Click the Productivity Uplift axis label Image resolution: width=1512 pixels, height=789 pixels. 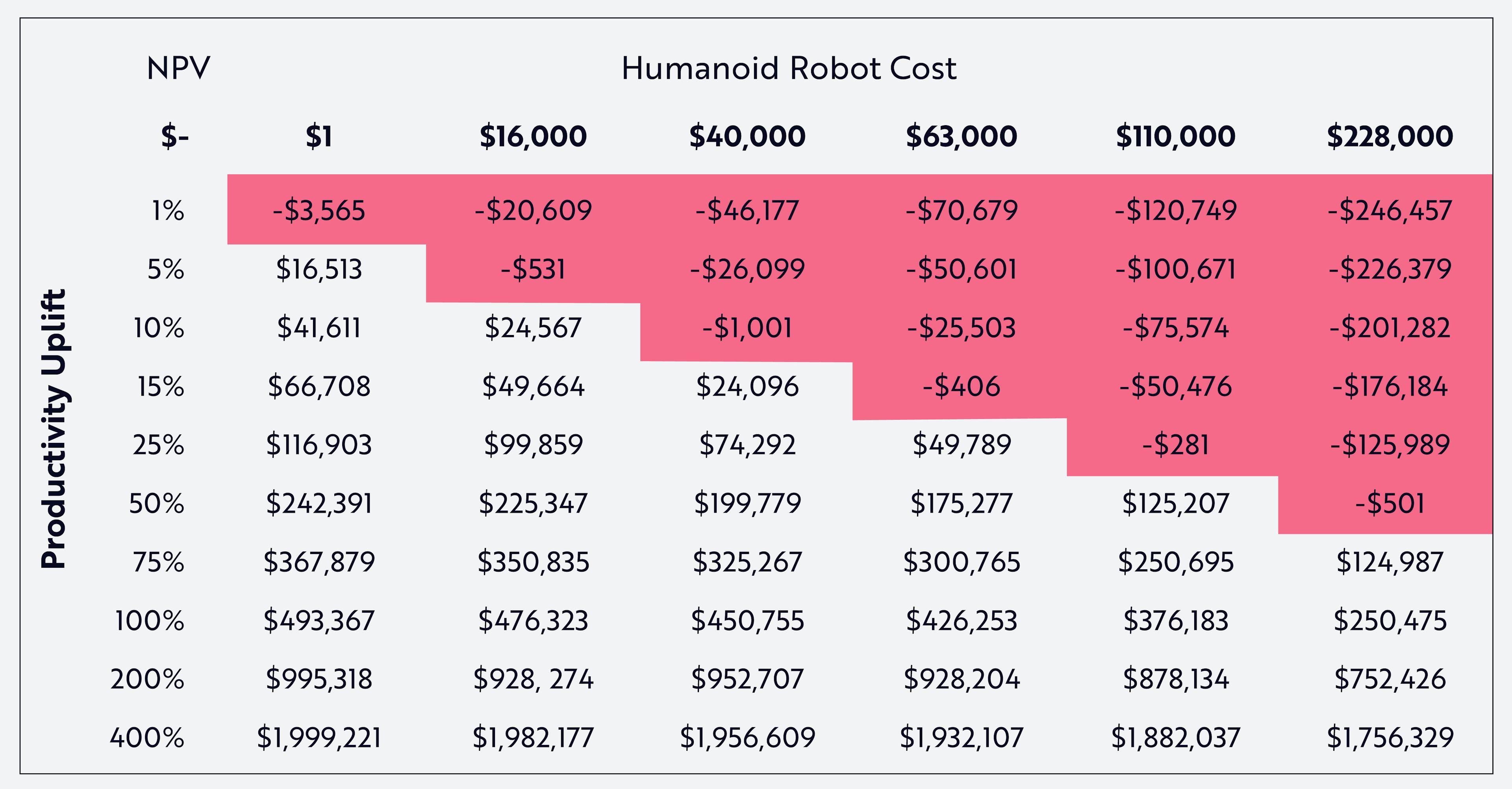point(54,428)
